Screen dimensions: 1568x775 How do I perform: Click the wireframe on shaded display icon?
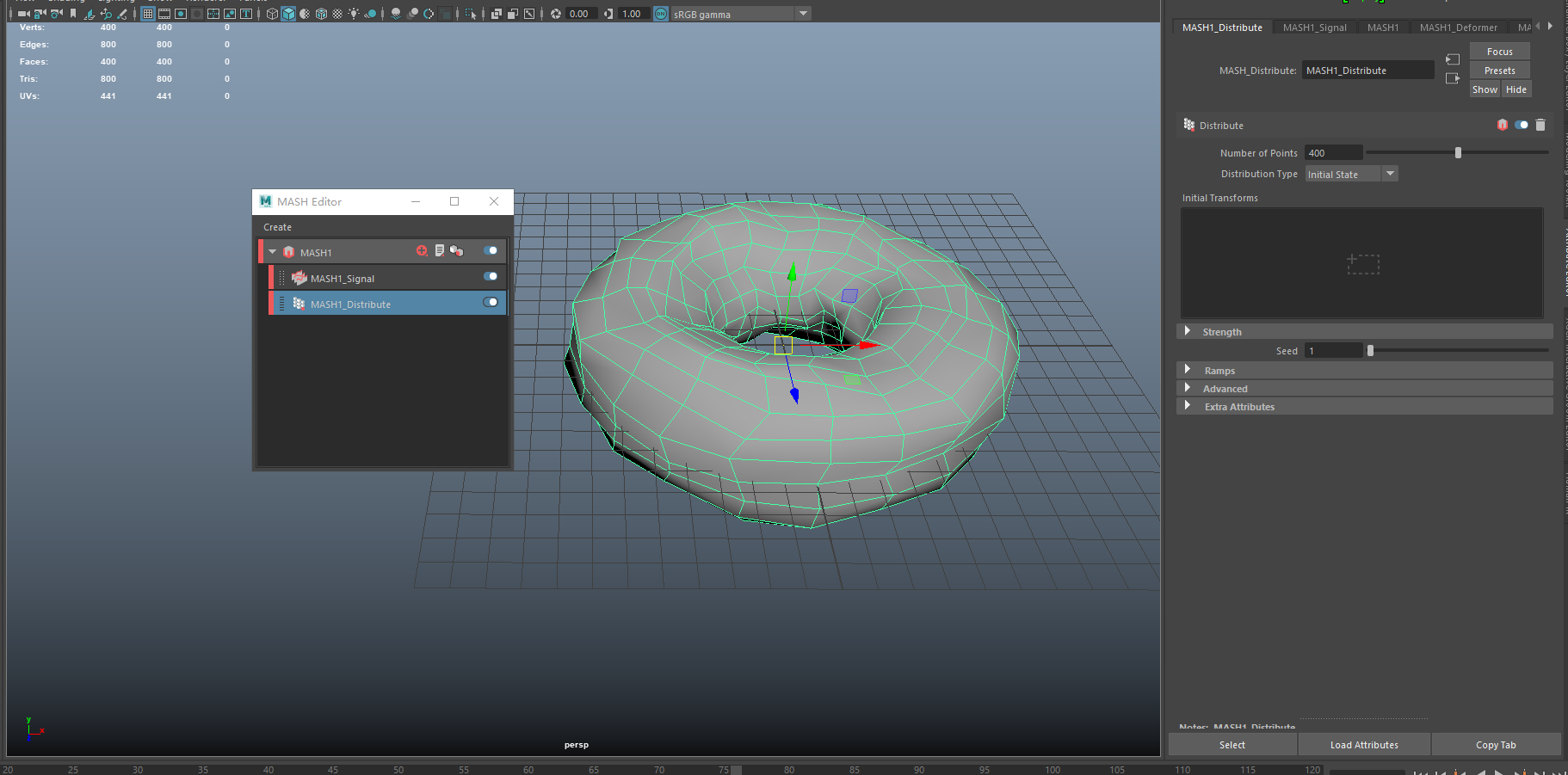tap(320, 13)
